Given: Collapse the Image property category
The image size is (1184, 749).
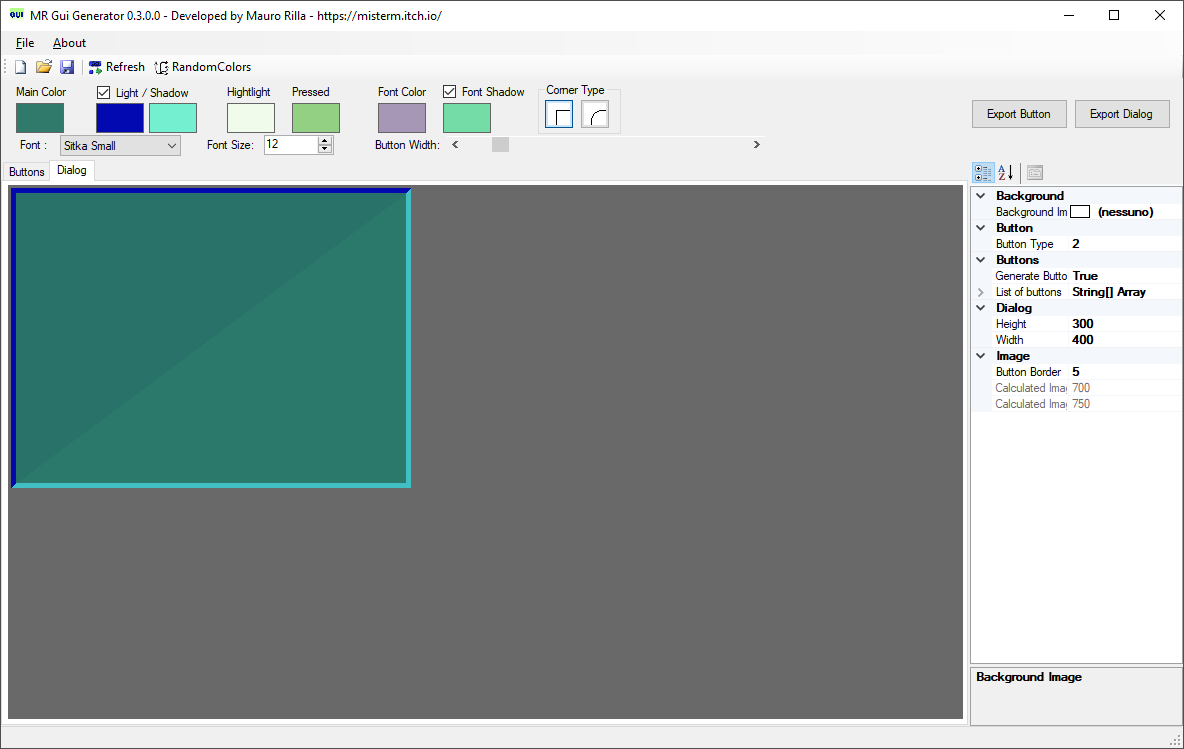Looking at the screenshot, I should point(981,356).
